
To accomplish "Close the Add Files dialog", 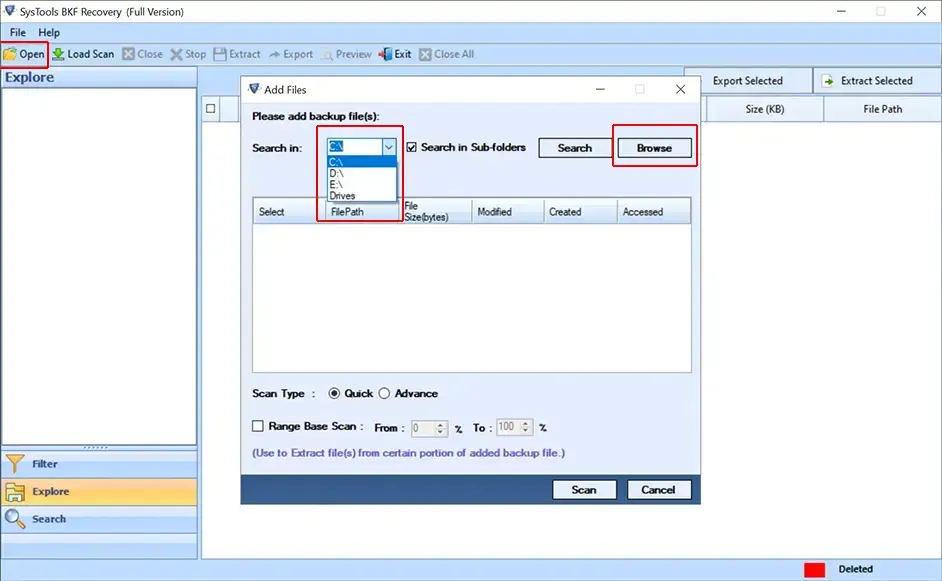I will coord(680,90).
